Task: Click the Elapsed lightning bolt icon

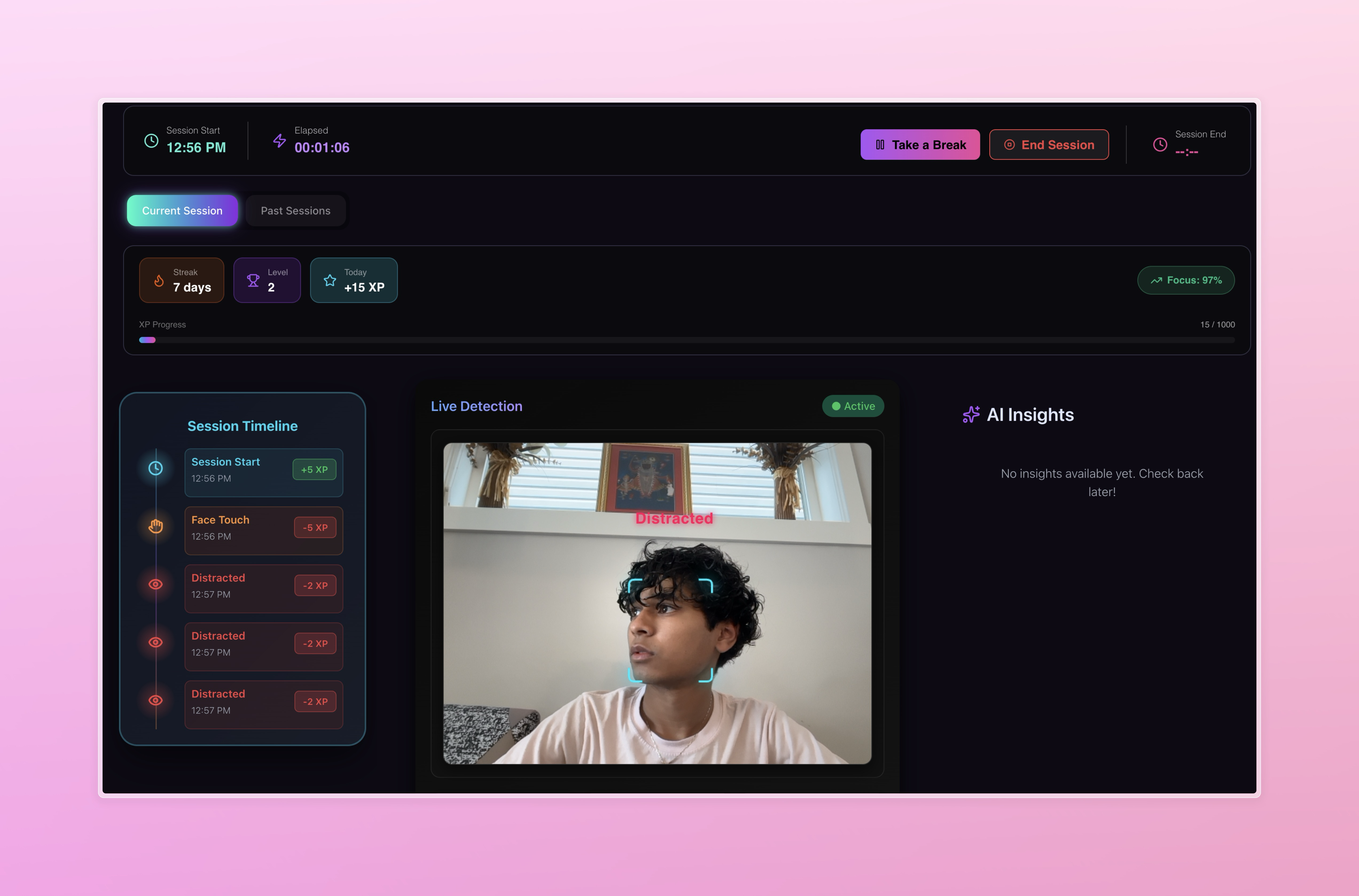Action: (x=279, y=141)
